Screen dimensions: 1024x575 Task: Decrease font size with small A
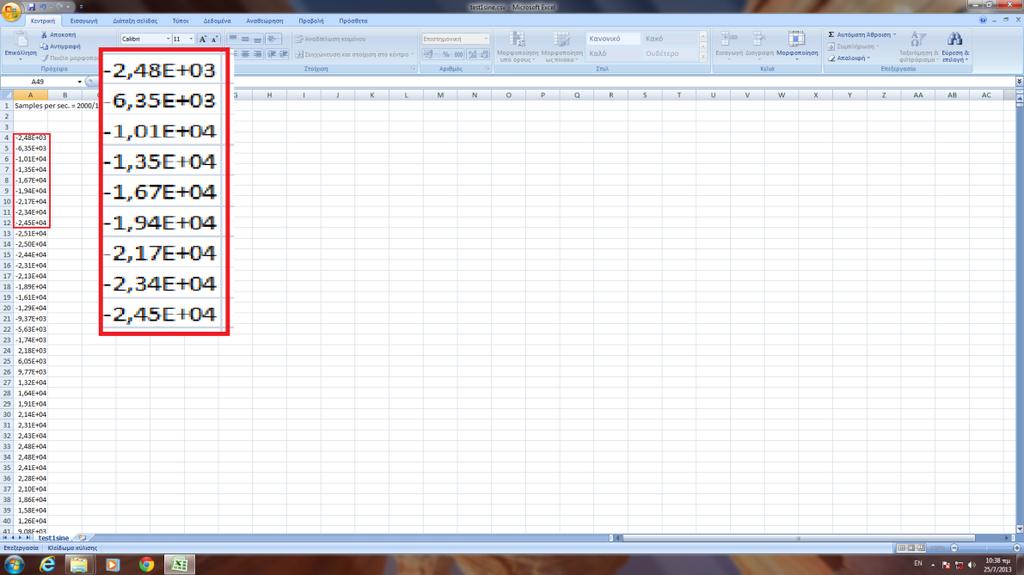click(x=214, y=39)
